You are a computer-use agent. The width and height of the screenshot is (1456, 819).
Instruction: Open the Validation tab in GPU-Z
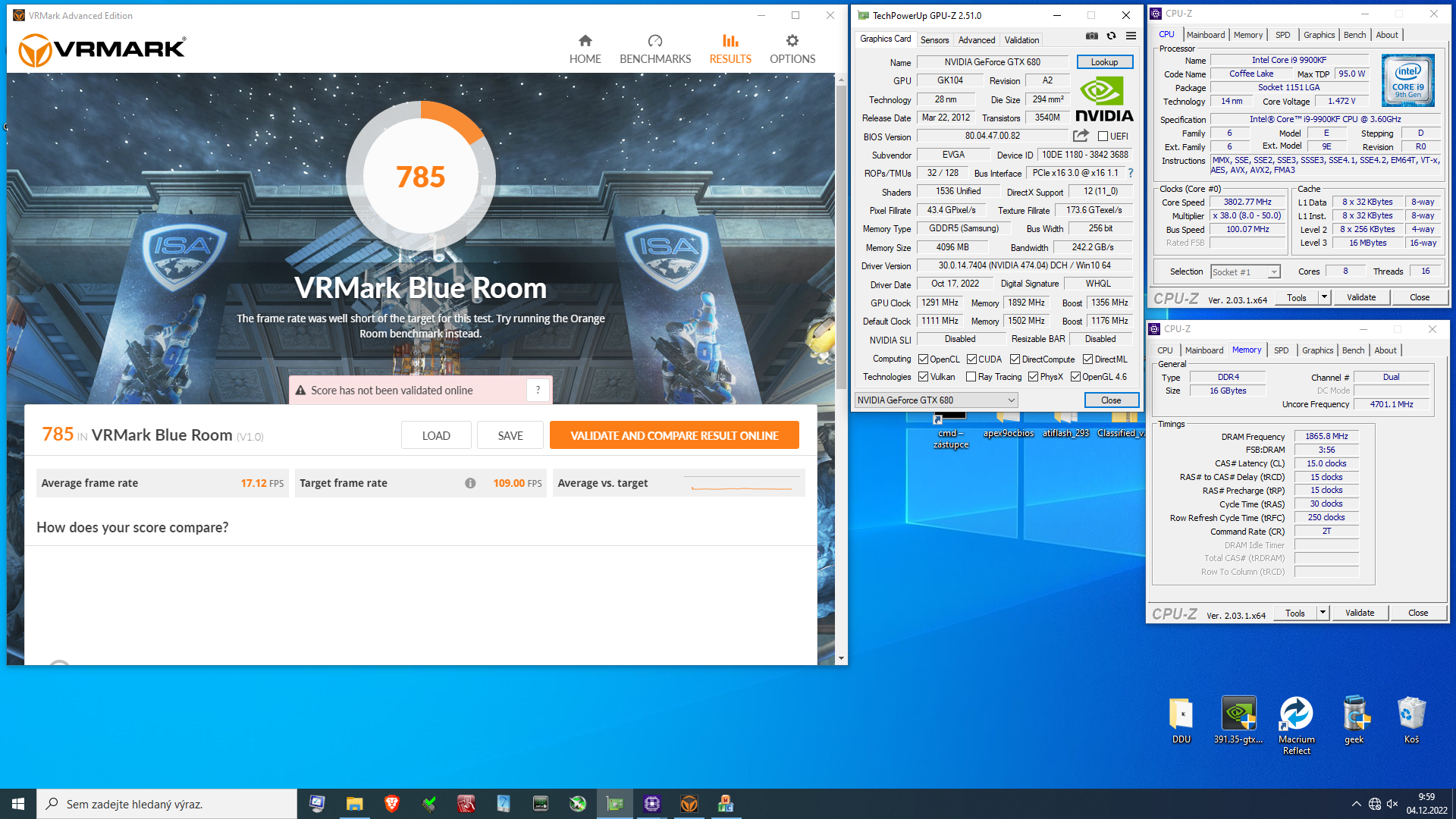1021,40
